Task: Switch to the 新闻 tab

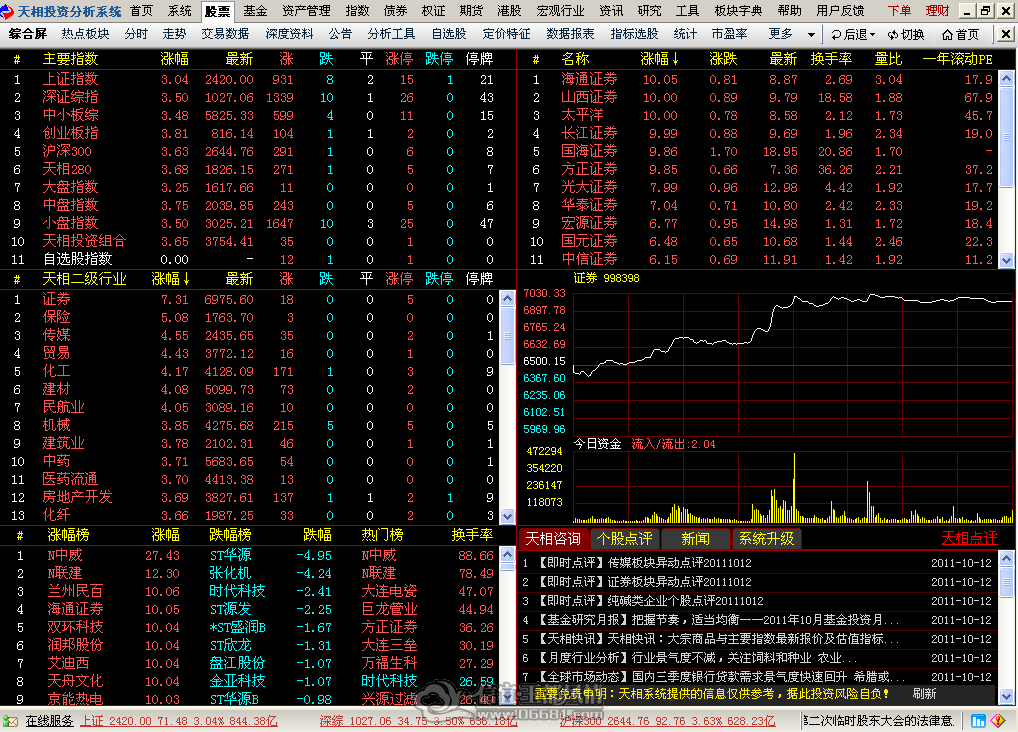Action: coord(695,539)
